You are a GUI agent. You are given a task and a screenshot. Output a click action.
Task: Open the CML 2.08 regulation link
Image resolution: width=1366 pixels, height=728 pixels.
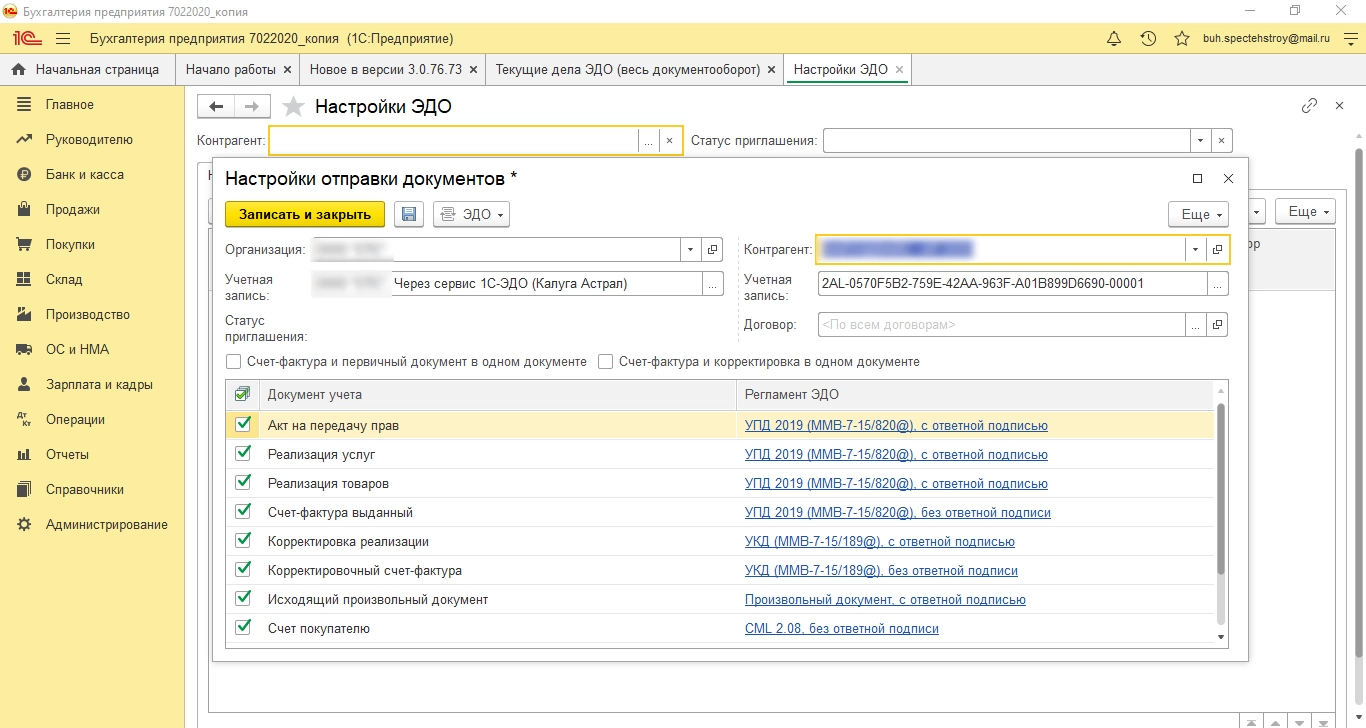point(841,629)
